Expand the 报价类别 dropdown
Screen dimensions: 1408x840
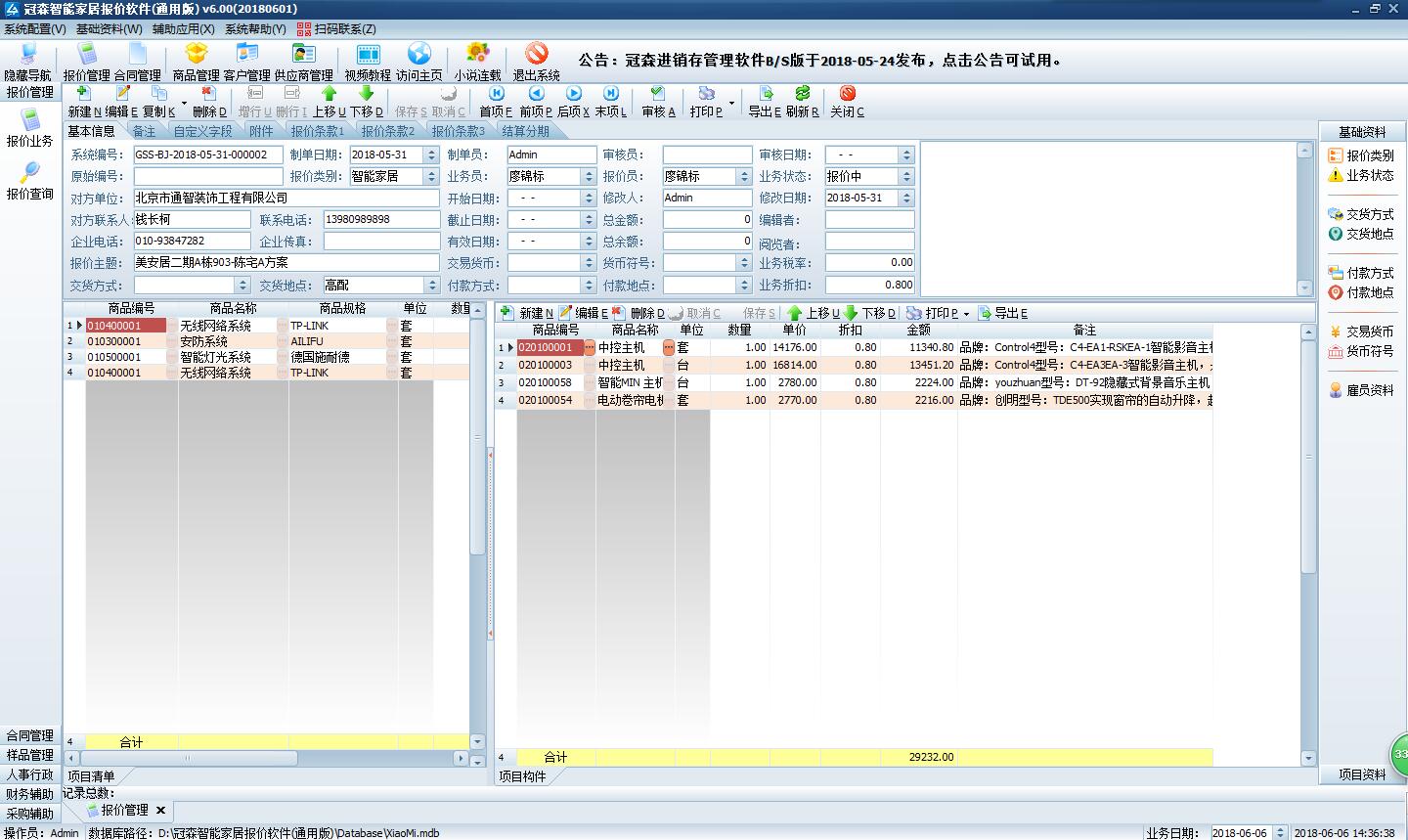coord(431,176)
